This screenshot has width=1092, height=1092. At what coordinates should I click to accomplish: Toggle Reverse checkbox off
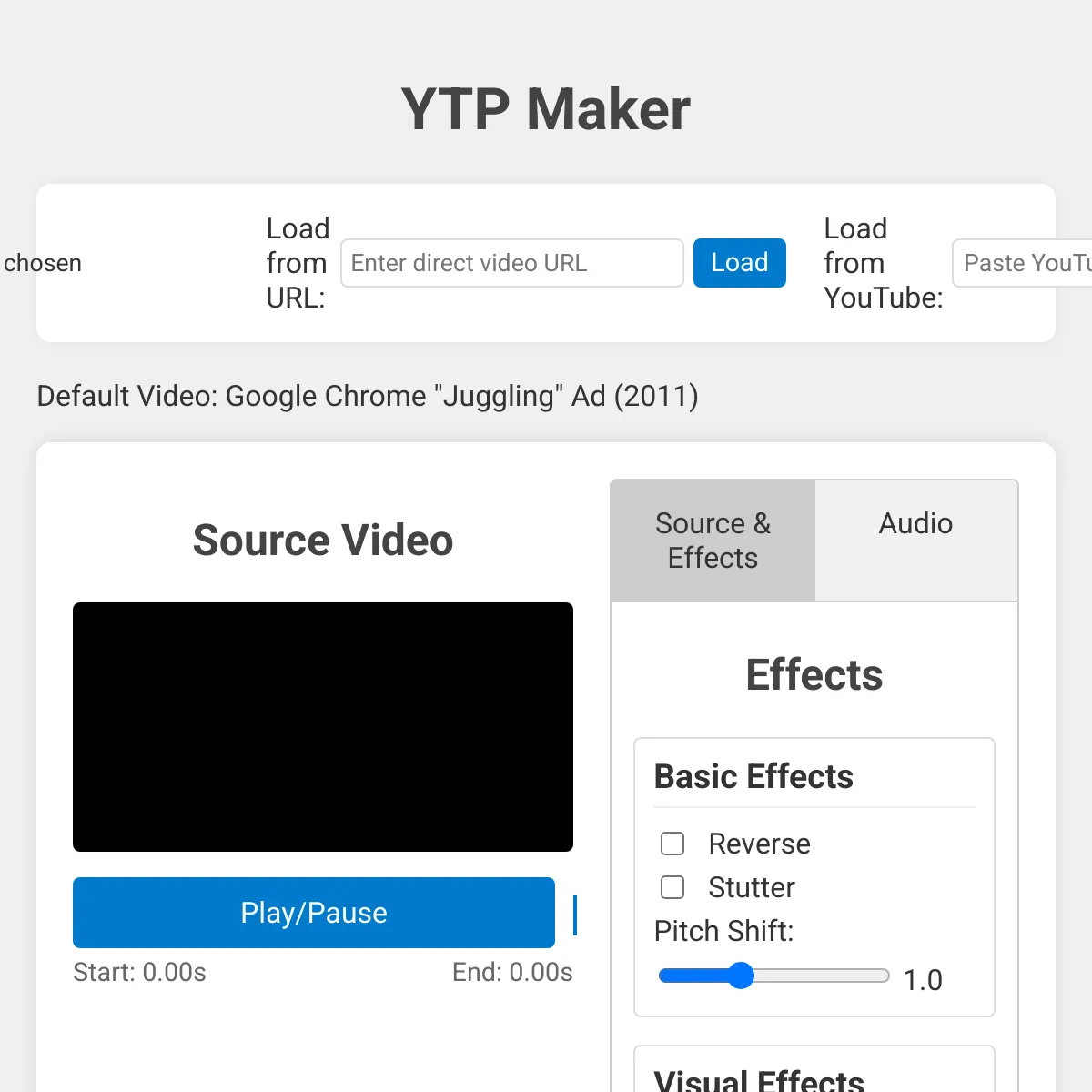point(672,844)
